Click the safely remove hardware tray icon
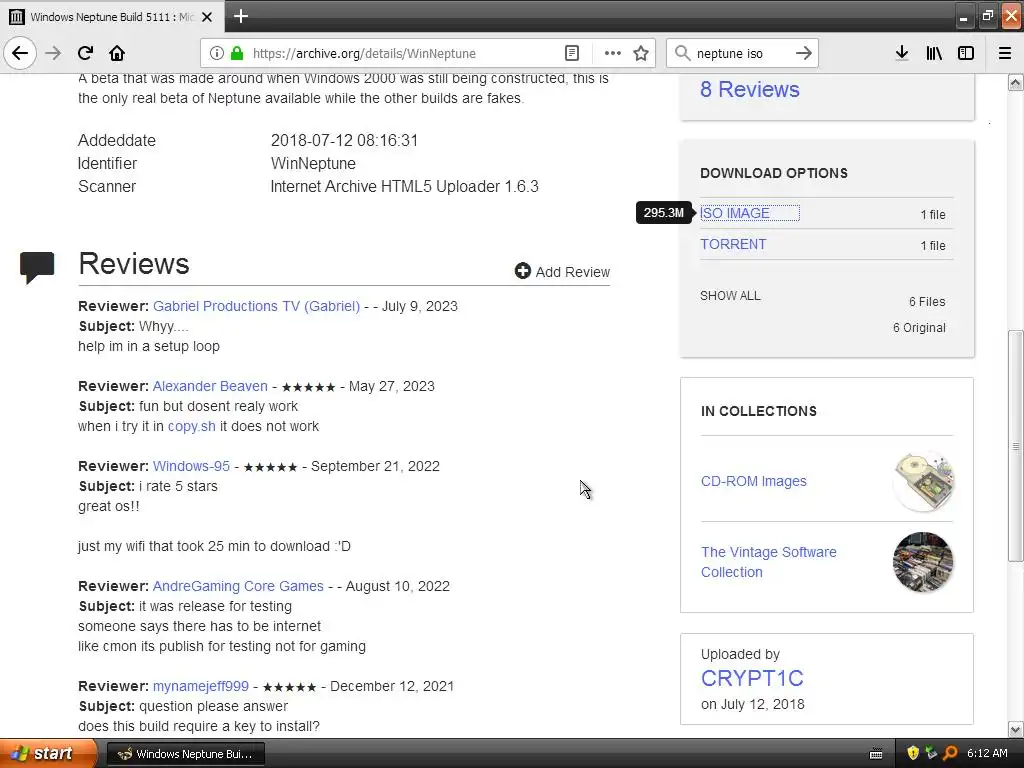The height and width of the screenshot is (768, 1024). pos(931,753)
